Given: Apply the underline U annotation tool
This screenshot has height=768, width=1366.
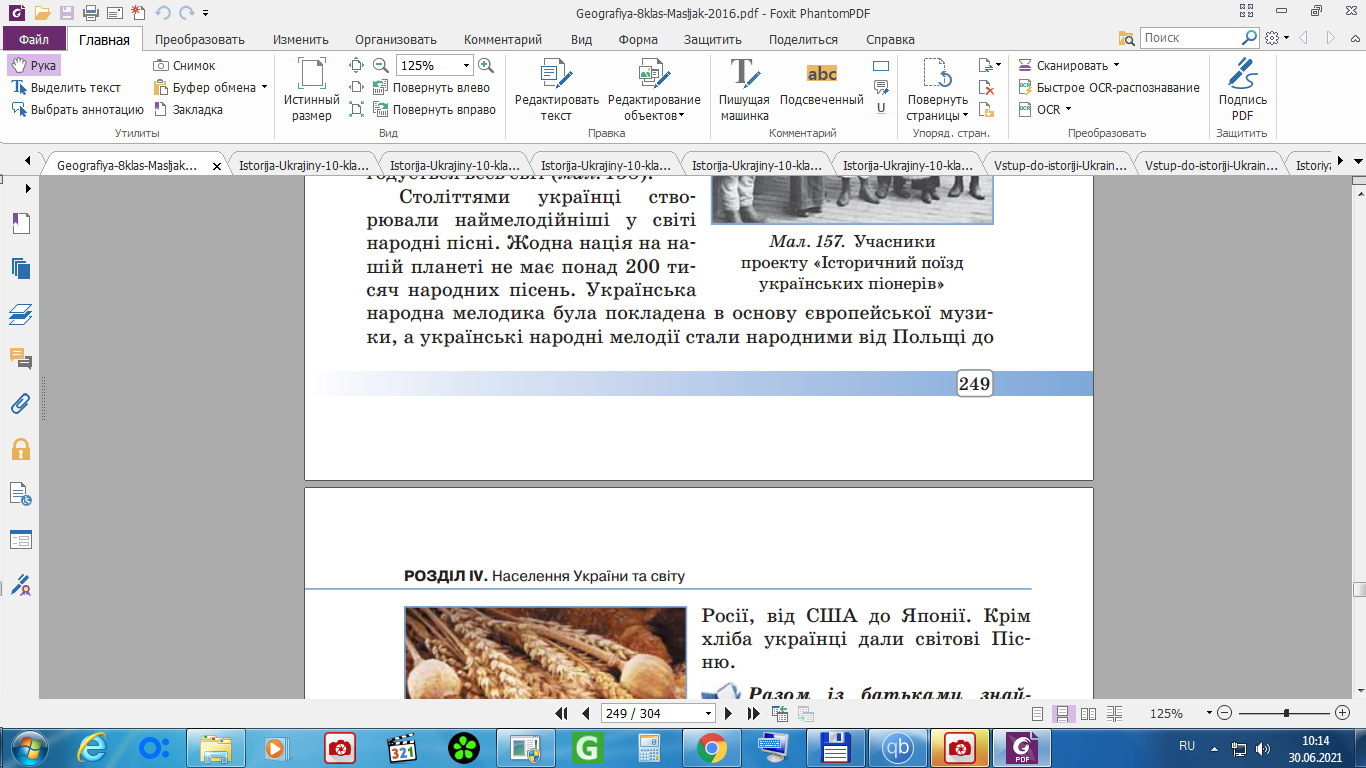Looking at the screenshot, I should pyautogui.click(x=880, y=108).
